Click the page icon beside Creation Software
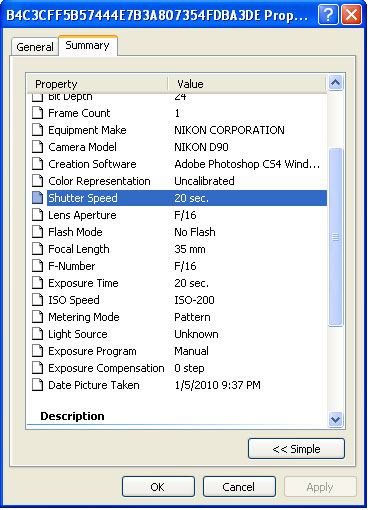The image size is (370, 510). click(38, 164)
